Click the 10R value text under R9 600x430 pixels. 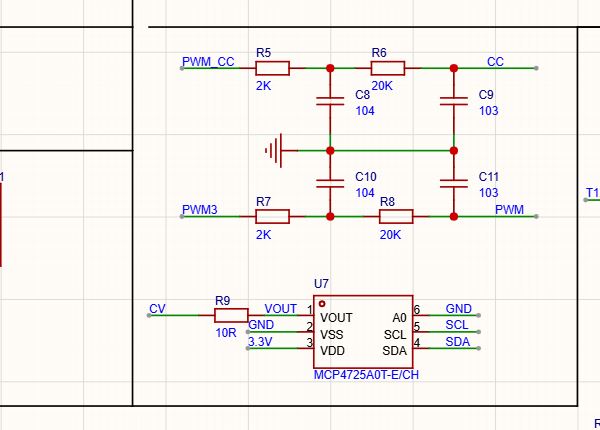226,333
